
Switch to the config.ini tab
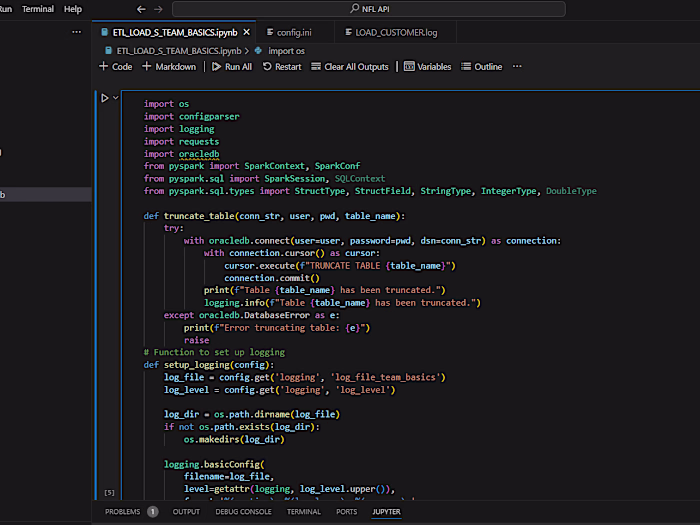(x=292, y=32)
